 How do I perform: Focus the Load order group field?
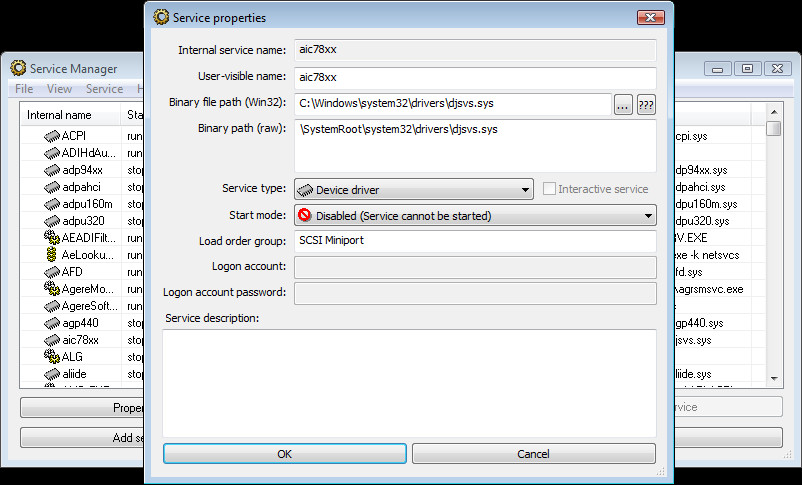pyautogui.click(x=475, y=241)
